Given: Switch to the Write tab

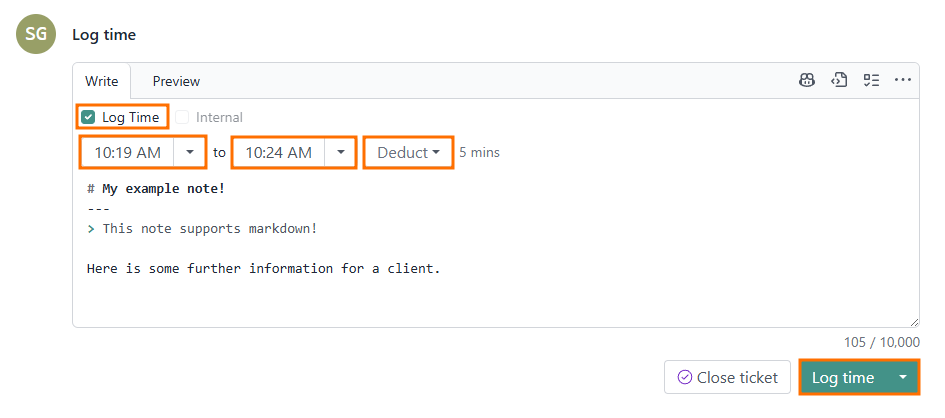Looking at the screenshot, I should tap(101, 81).
